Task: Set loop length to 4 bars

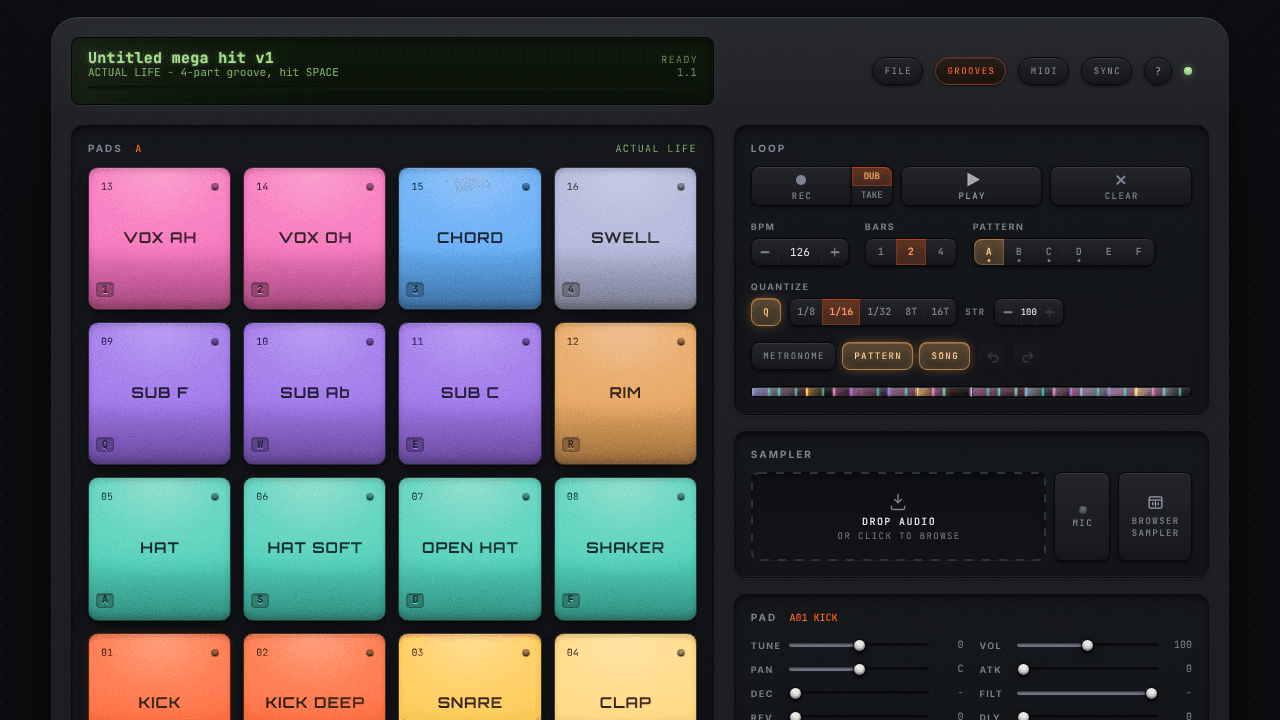Action: tap(940, 252)
